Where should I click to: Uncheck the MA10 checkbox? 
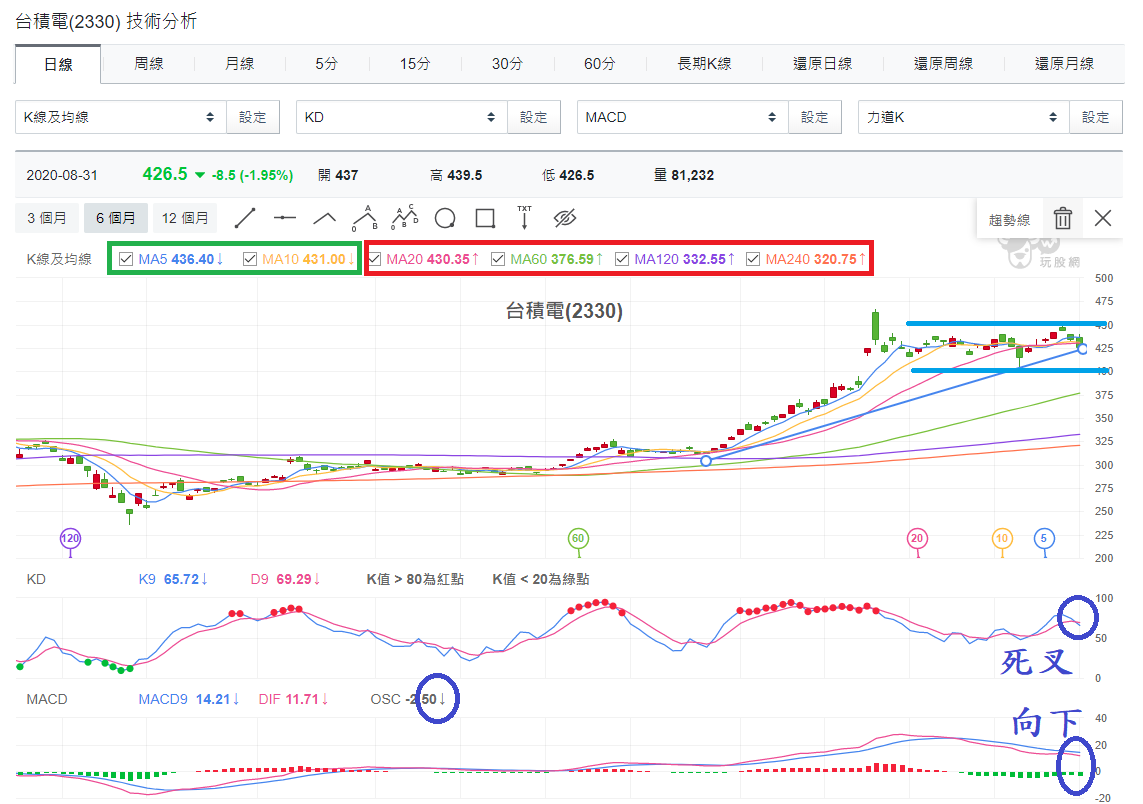[x=250, y=259]
